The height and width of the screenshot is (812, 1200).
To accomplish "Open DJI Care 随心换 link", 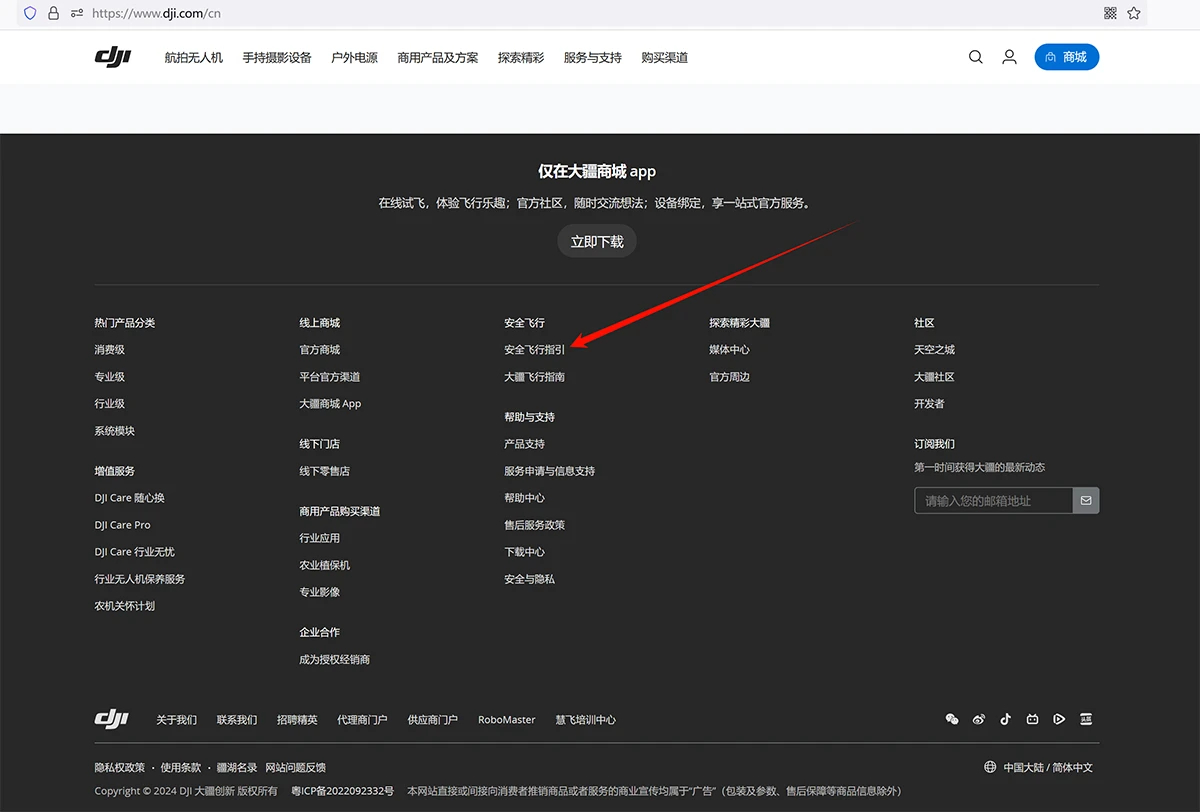I will click(x=130, y=498).
